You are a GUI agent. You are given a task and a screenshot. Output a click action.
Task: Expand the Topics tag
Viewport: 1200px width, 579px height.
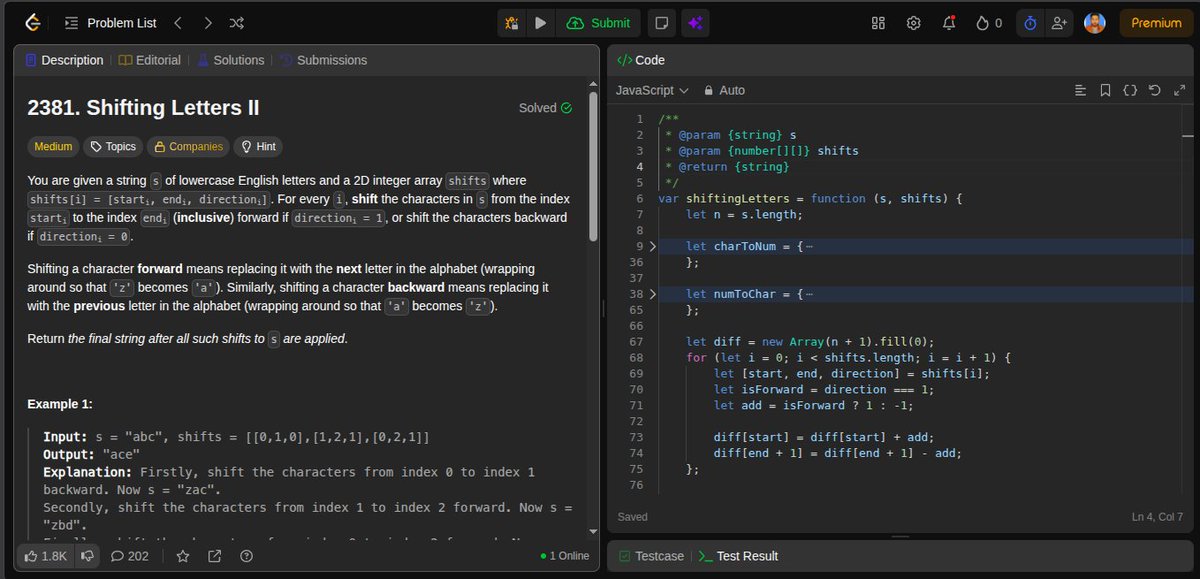[x=113, y=147]
